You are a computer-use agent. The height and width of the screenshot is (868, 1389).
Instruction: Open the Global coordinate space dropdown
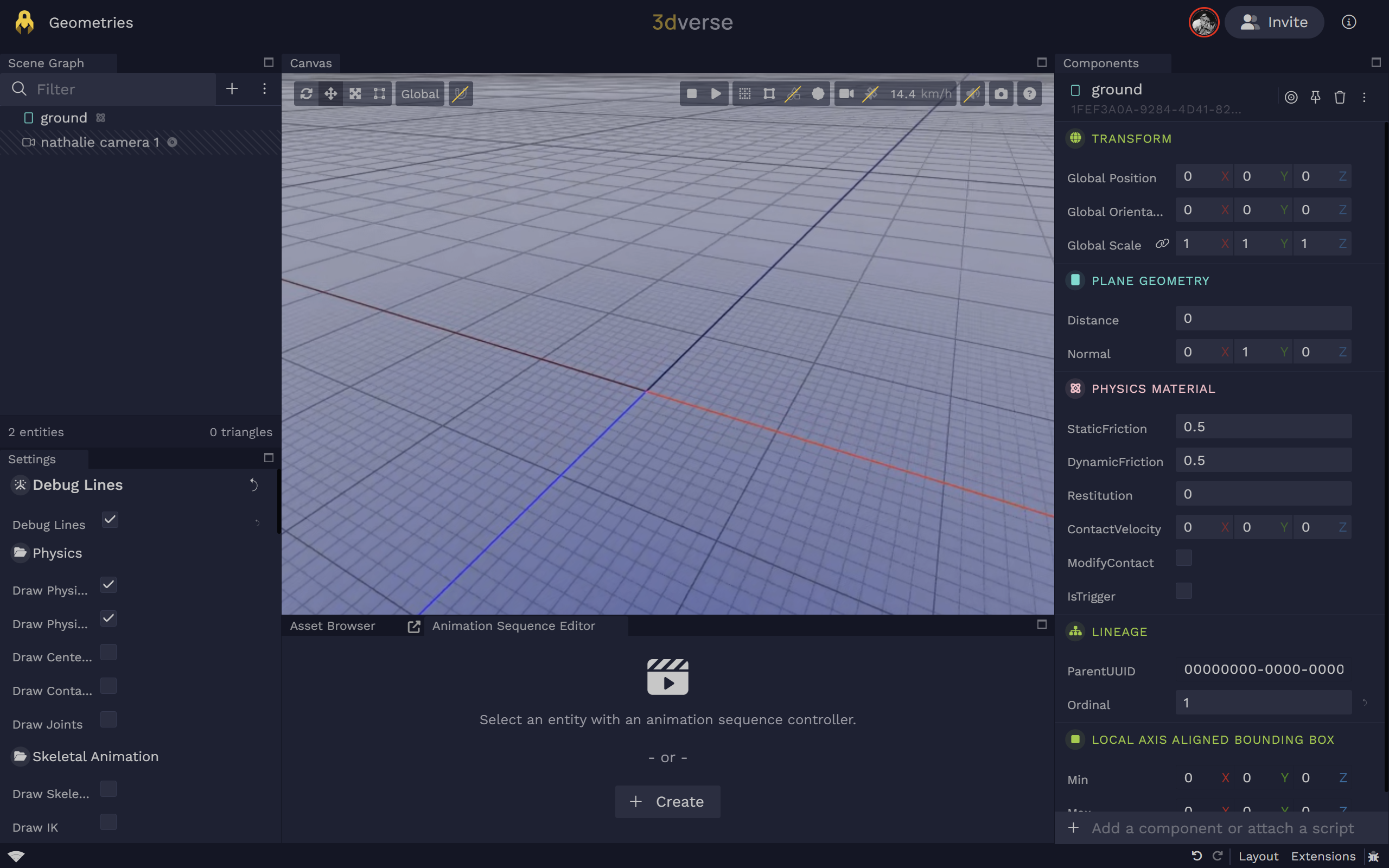tap(419, 93)
